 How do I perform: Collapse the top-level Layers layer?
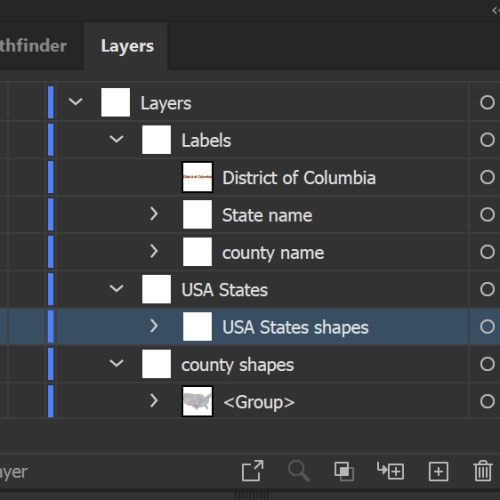(x=76, y=102)
